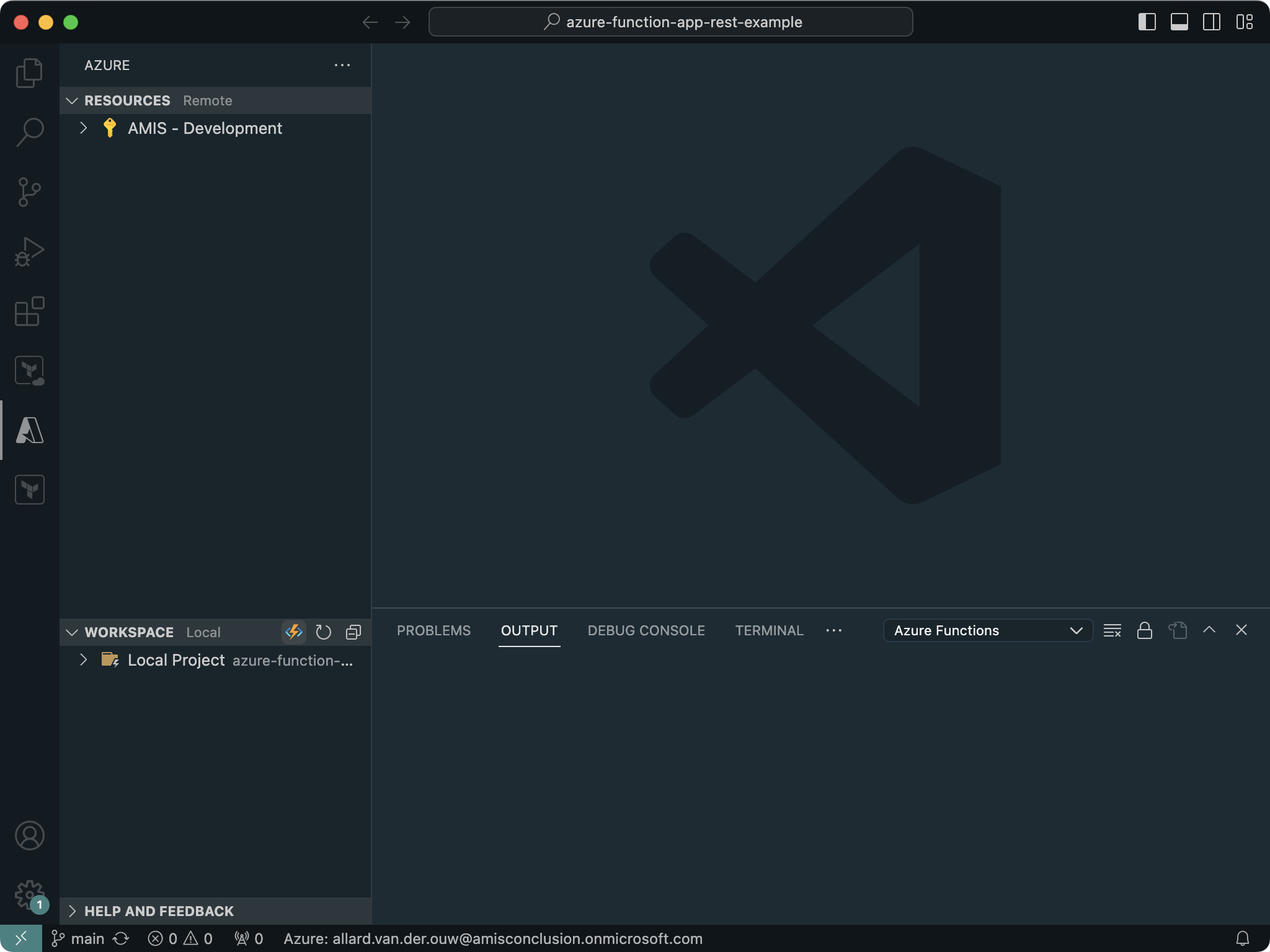The height and width of the screenshot is (952, 1270).
Task: Switch to the Terminal tab
Action: [x=769, y=630]
